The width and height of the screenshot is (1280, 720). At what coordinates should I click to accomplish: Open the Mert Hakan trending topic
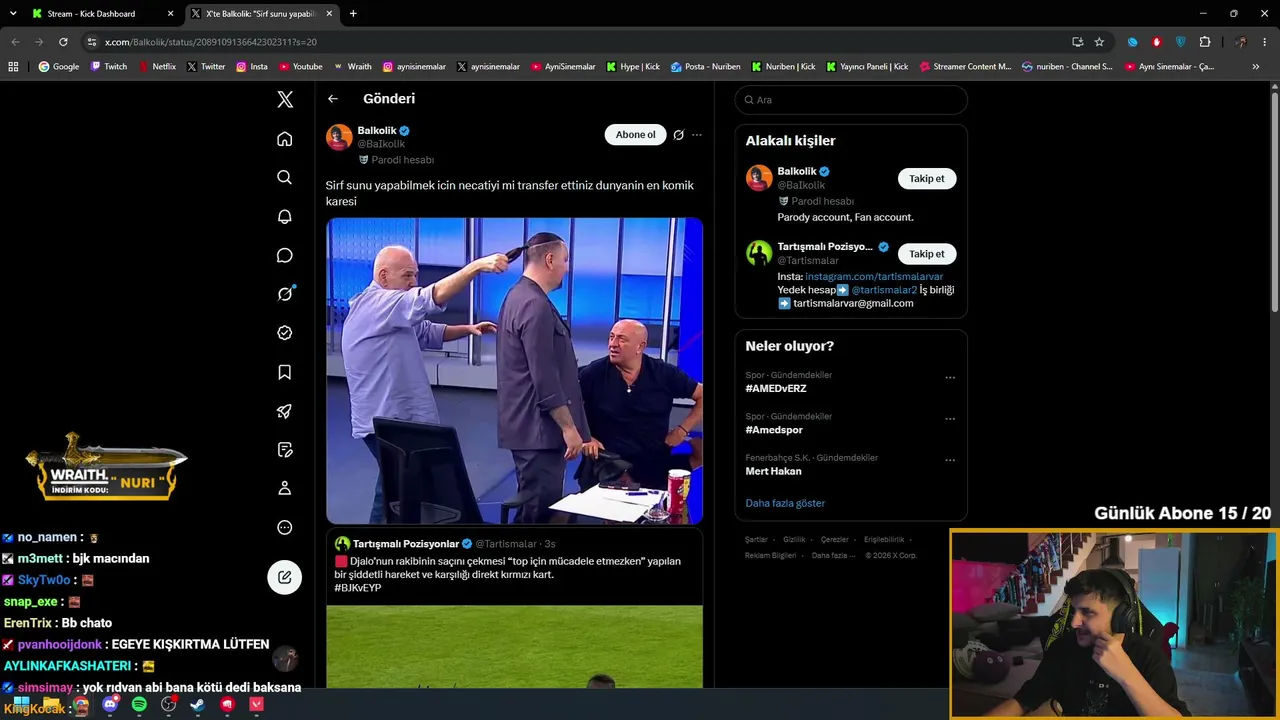click(x=773, y=471)
